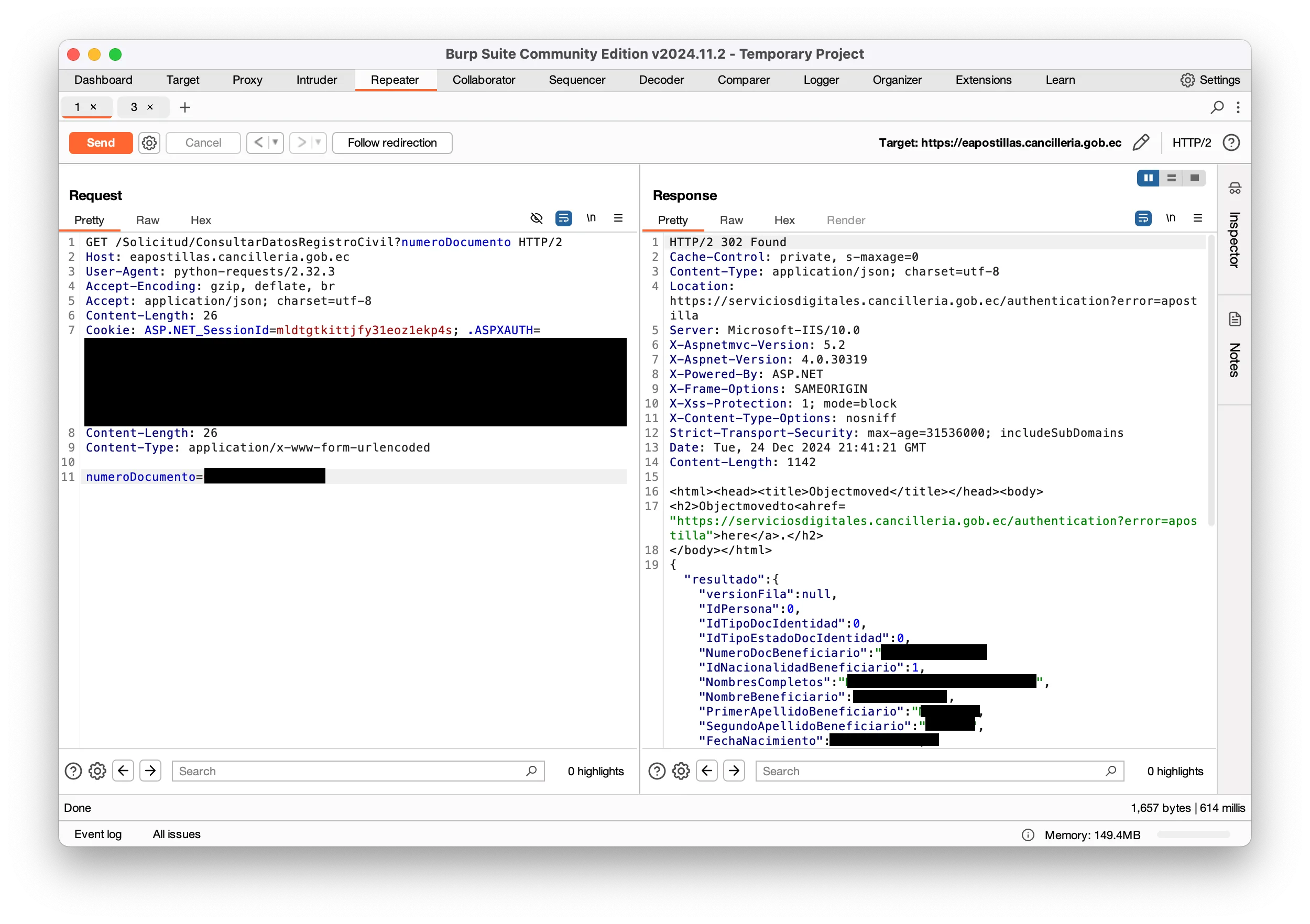Select side-by-side layout view
Viewport: 1310px width, 924px height.
[1148, 179]
